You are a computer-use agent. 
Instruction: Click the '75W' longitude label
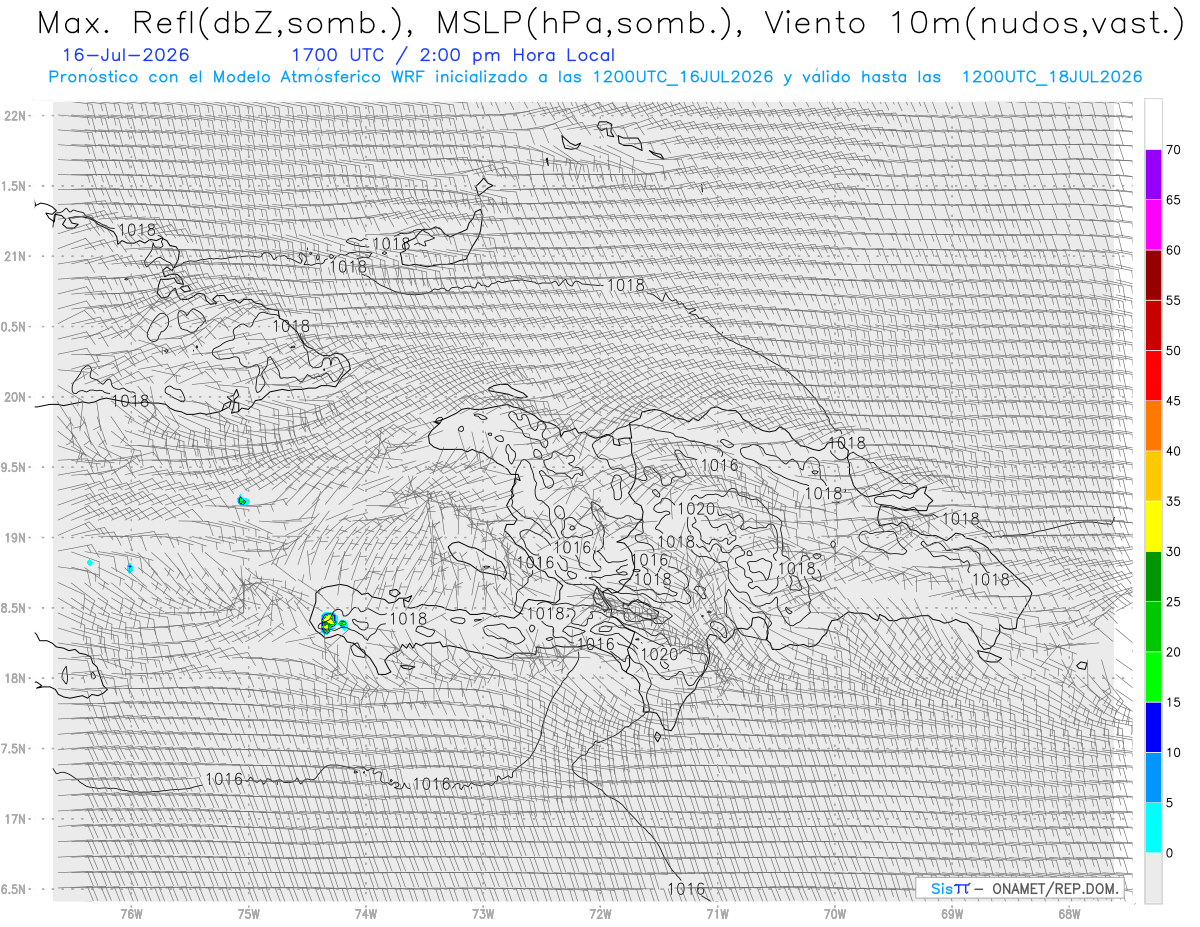tap(249, 914)
